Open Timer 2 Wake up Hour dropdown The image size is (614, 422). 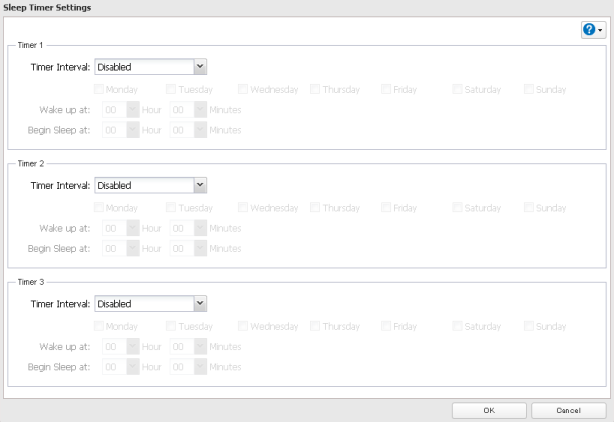[x=121, y=228]
